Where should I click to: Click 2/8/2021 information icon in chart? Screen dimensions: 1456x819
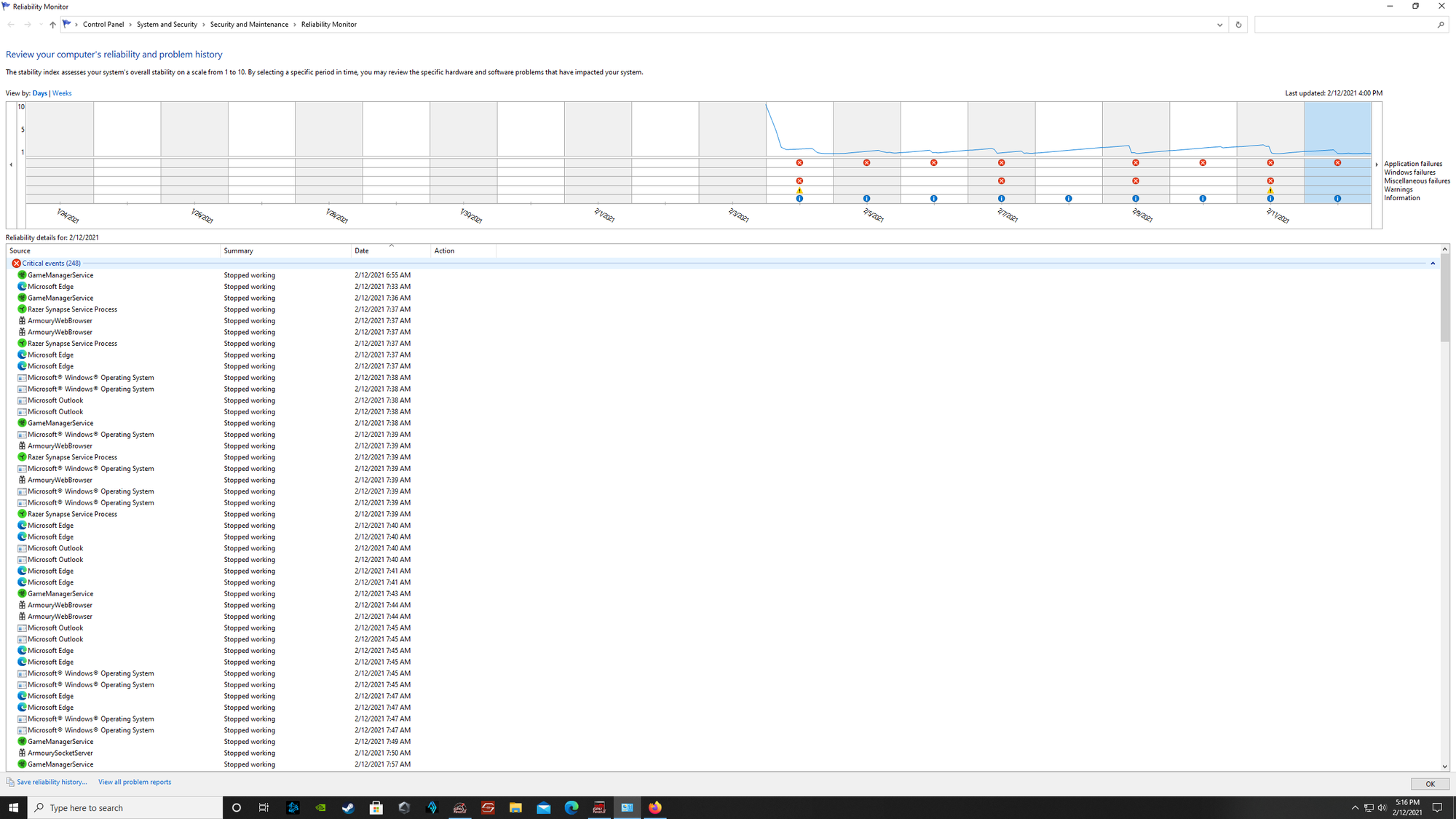coord(1069,199)
